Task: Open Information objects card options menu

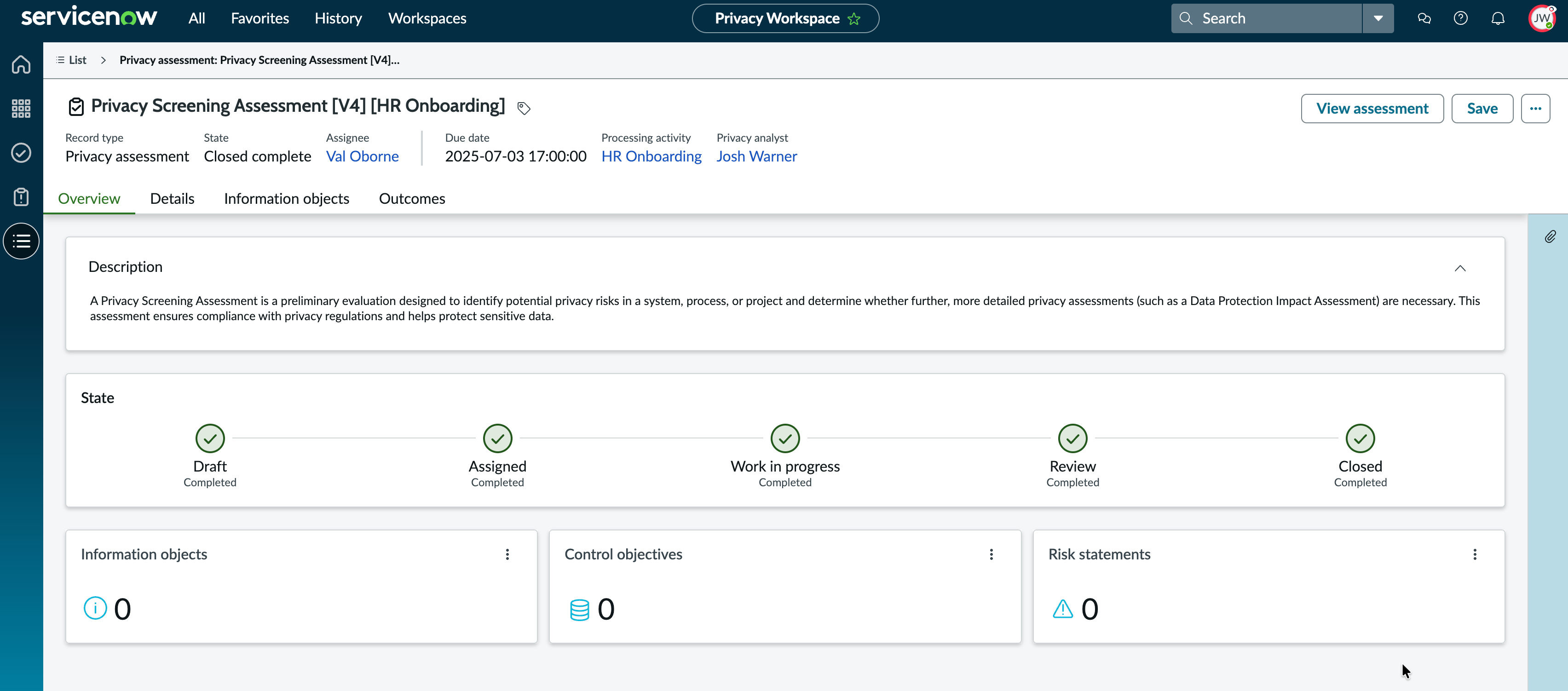Action: click(507, 554)
